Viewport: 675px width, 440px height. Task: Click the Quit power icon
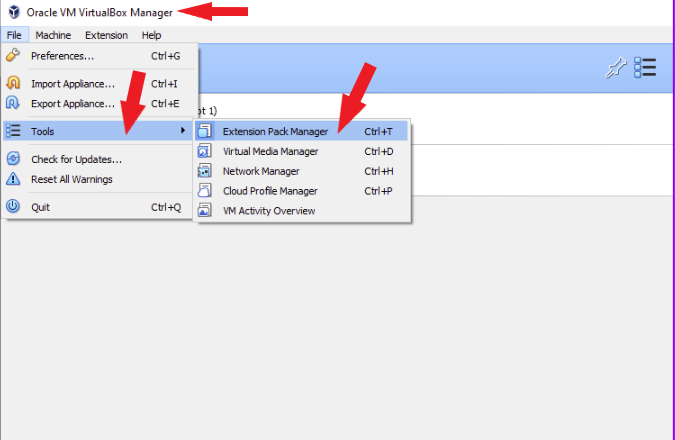[13, 206]
